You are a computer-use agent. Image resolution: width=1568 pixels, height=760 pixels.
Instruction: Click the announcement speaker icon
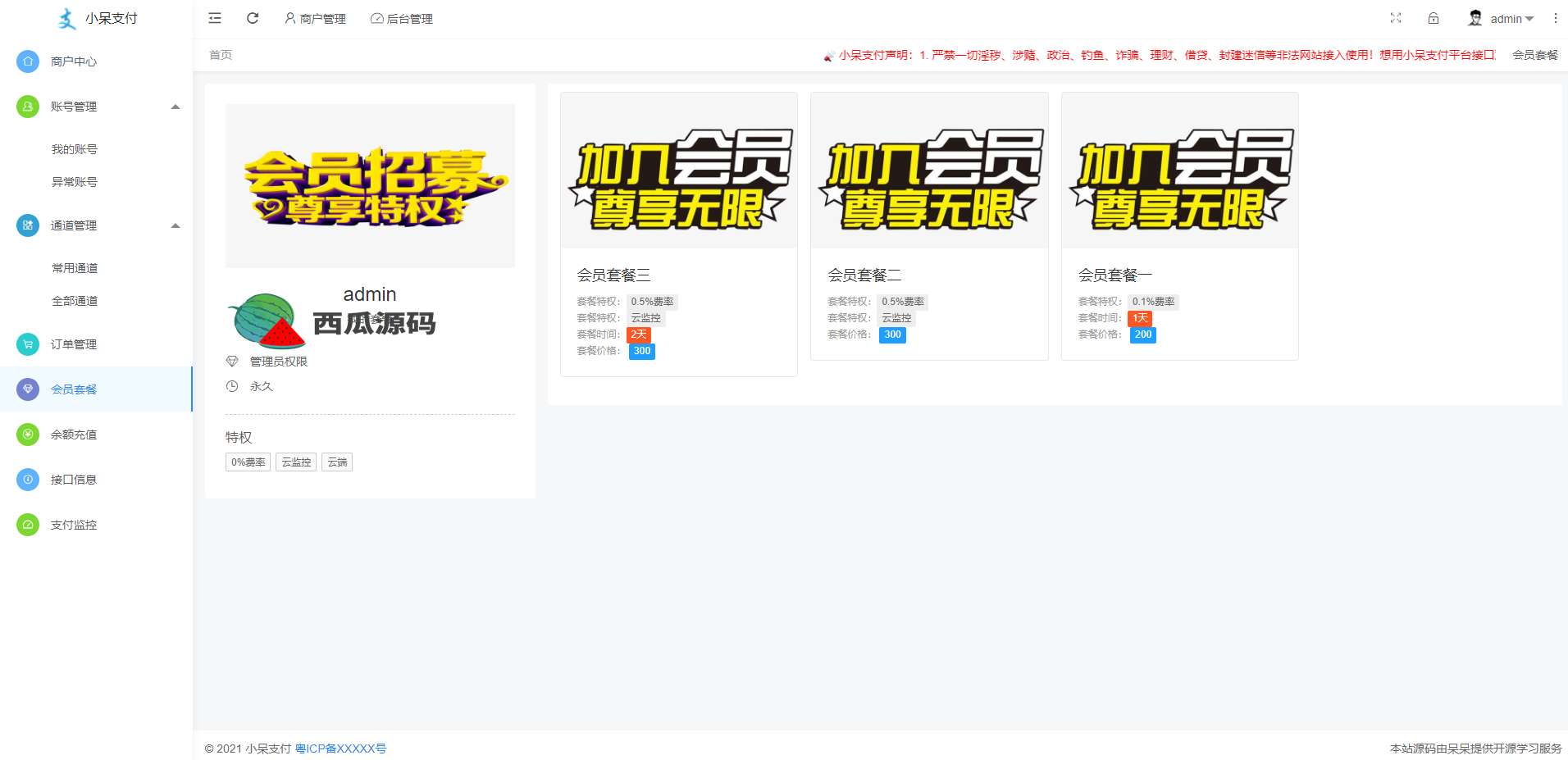click(x=829, y=56)
